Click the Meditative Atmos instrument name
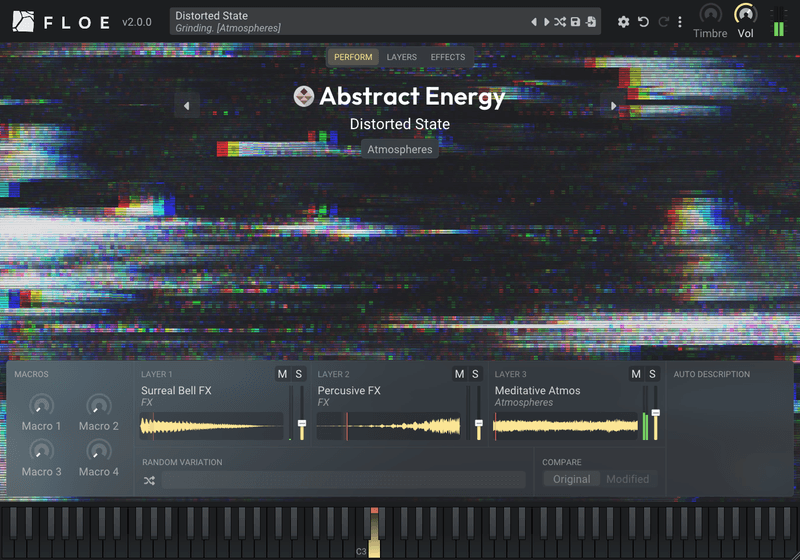 pos(537,391)
